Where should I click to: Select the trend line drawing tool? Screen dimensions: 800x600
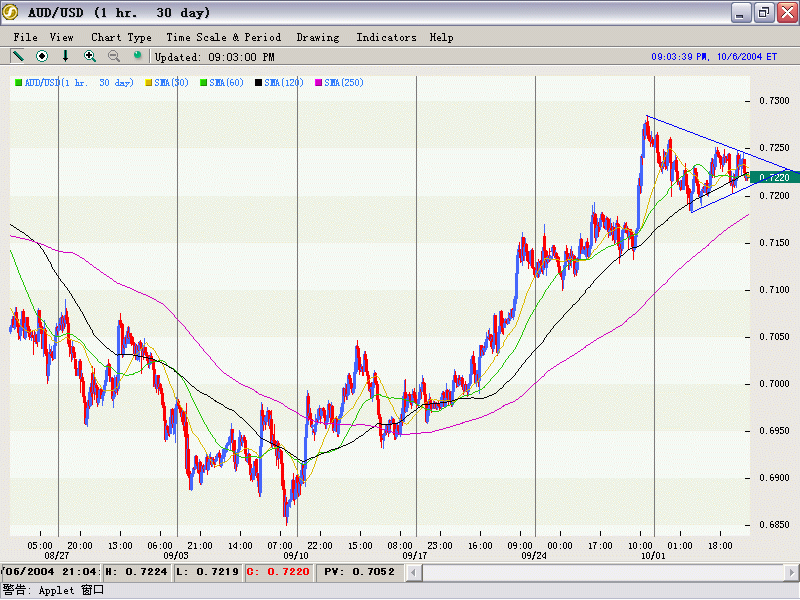click(x=18, y=56)
